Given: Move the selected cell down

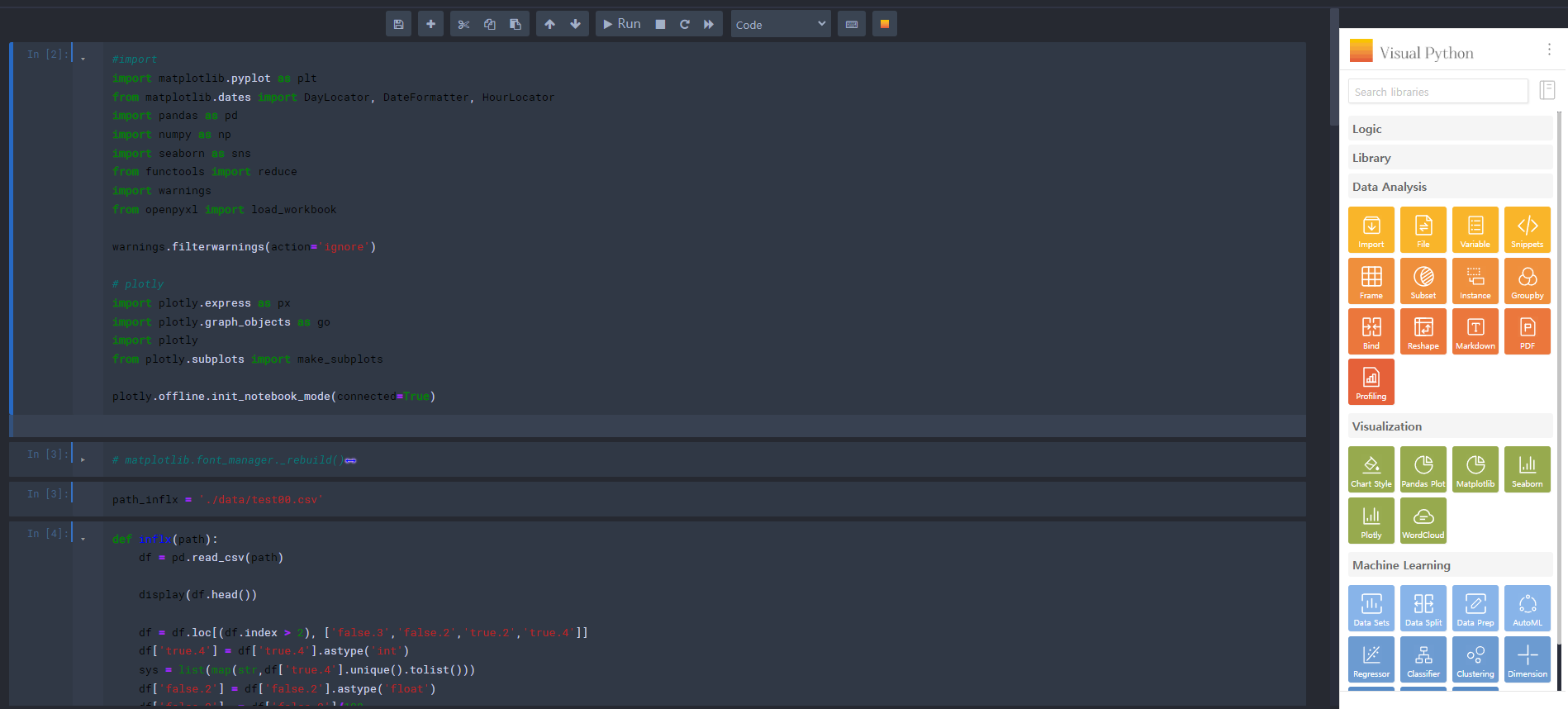Looking at the screenshot, I should (575, 24).
